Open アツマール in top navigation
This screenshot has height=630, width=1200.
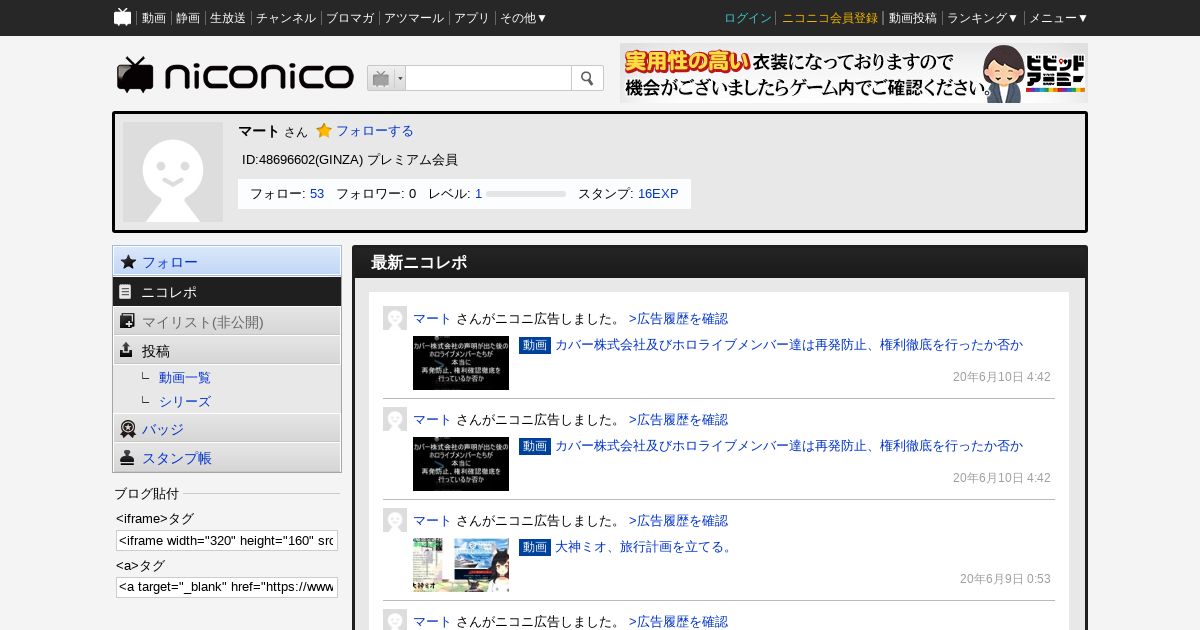(x=414, y=18)
